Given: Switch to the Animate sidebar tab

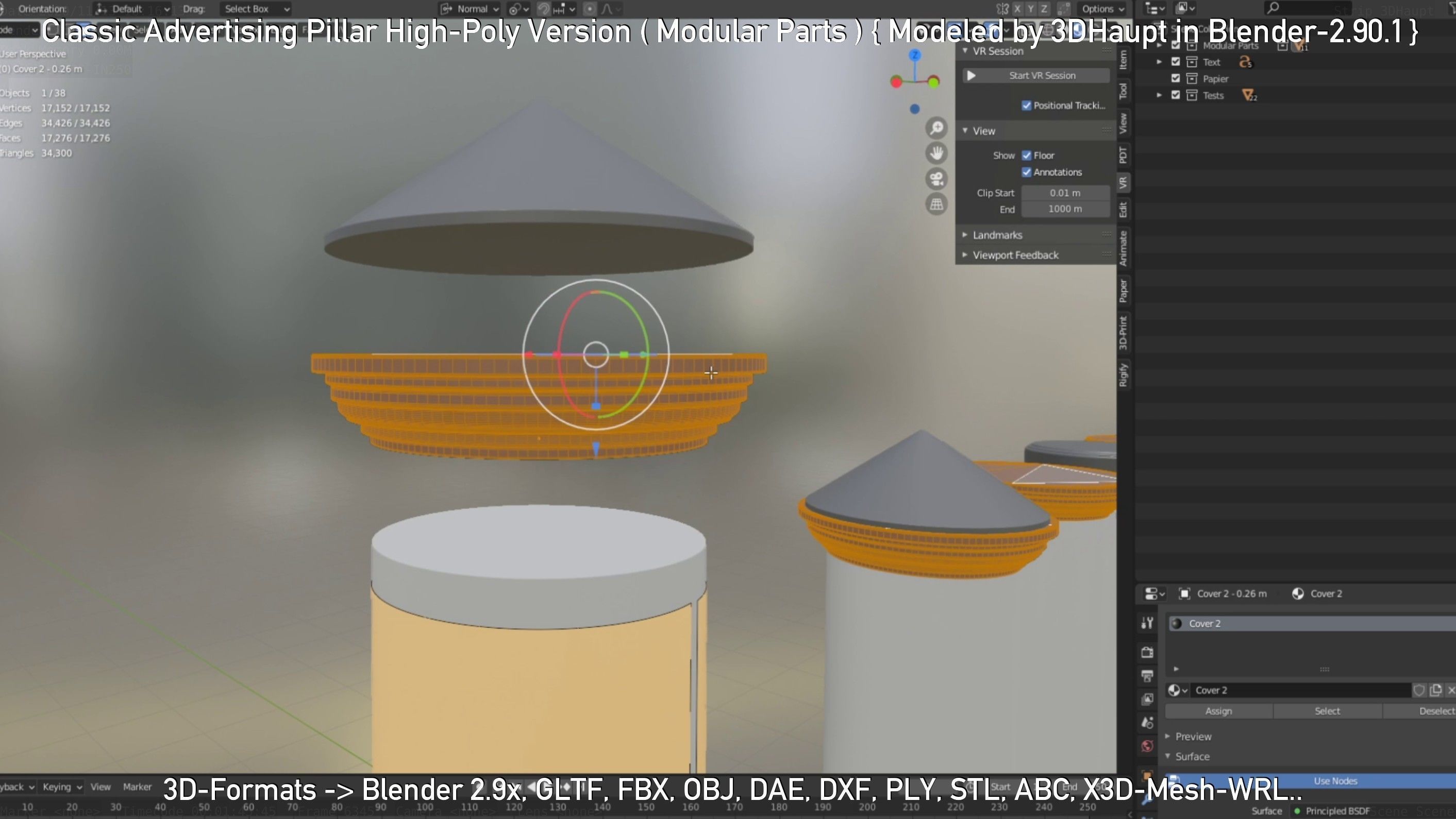Looking at the screenshot, I should coord(1123,248).
